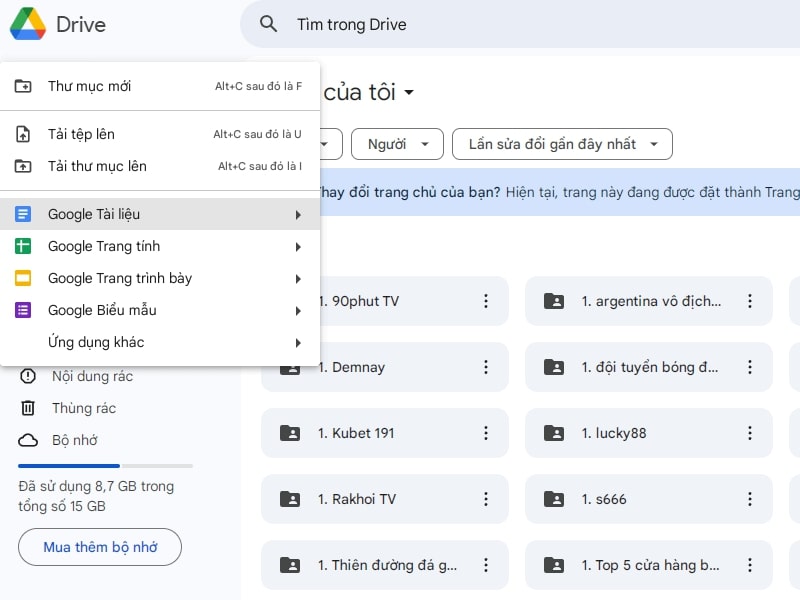Click the Google Trang tính spreadsheet icon
Image resolution: width=800 pixels, height=600 pixels.
coord(24,246)
